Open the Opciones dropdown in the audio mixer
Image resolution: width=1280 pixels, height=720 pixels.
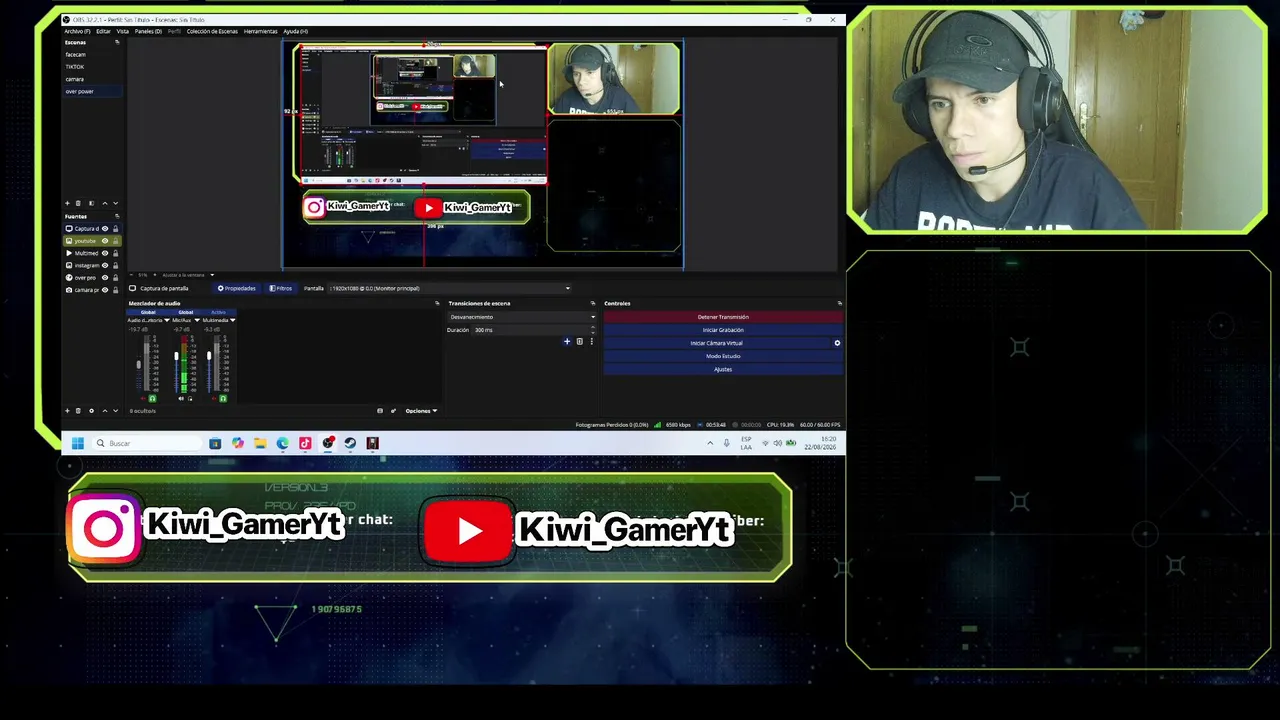pos(421,411)
